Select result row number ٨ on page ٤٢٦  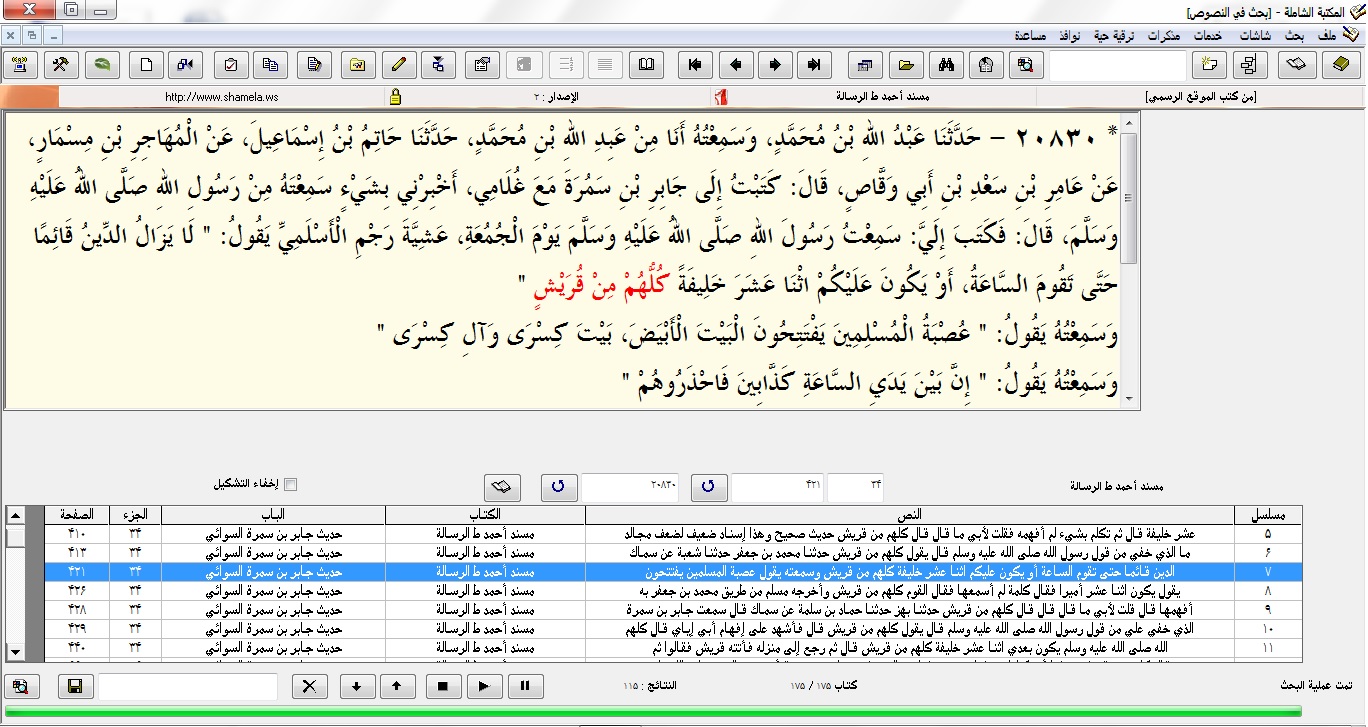700,590
